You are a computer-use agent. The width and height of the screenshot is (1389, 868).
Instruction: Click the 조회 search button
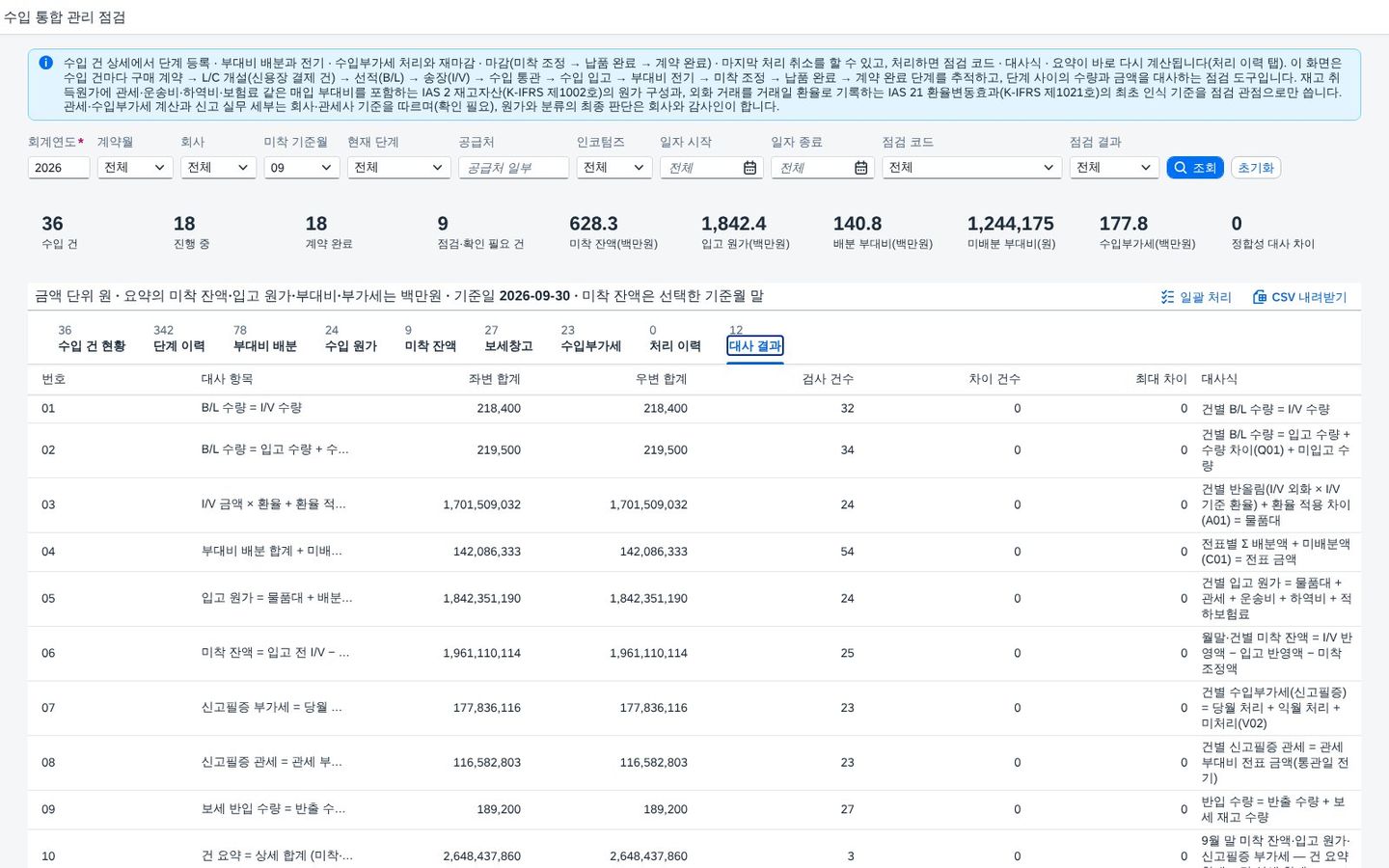[1195, 168]
